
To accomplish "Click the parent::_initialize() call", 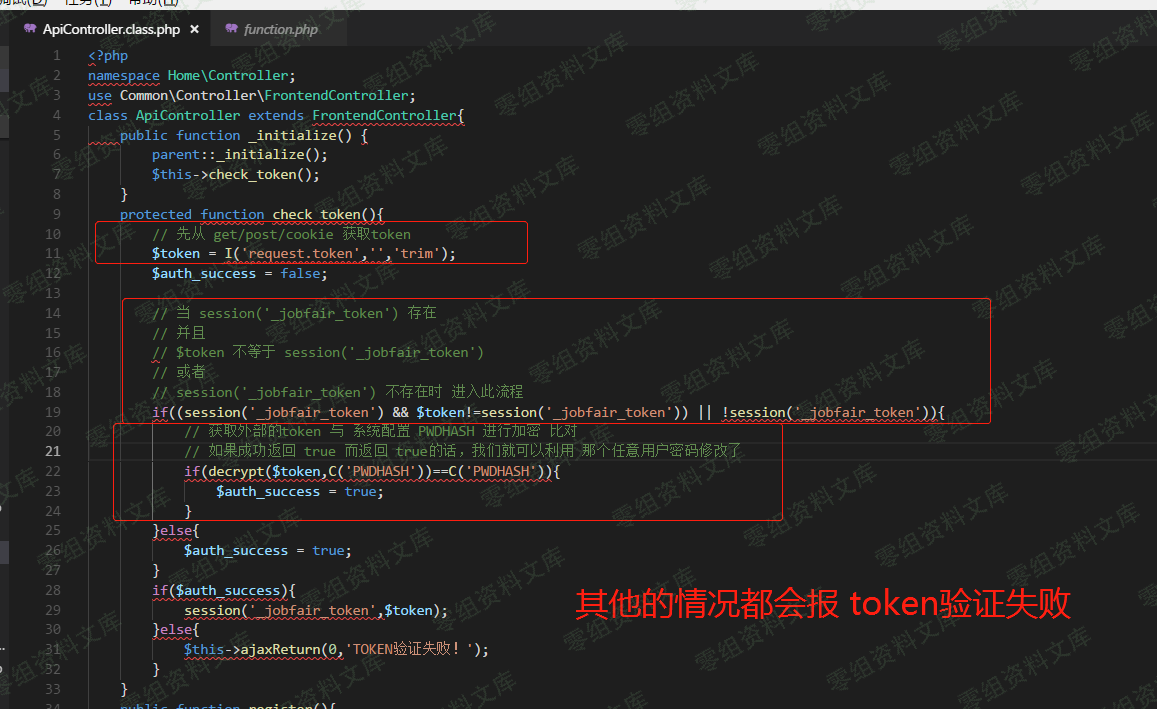I will click(x=240, y=155).
